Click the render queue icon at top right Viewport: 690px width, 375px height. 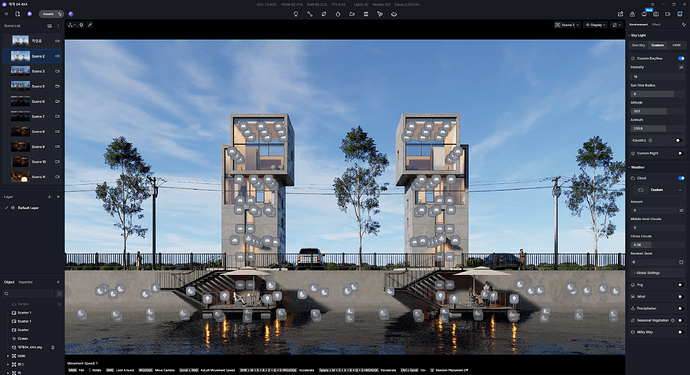coord(680,14)
